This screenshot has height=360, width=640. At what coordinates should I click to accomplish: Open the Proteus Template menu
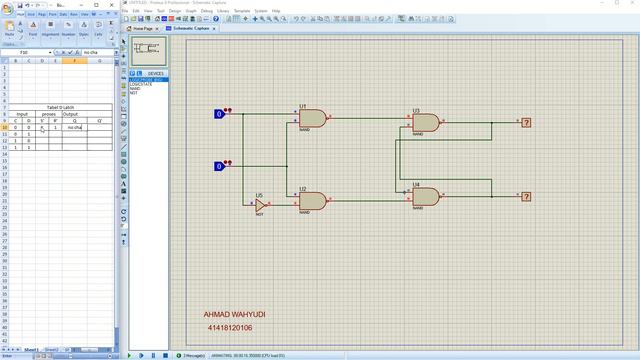click(242, 11)
